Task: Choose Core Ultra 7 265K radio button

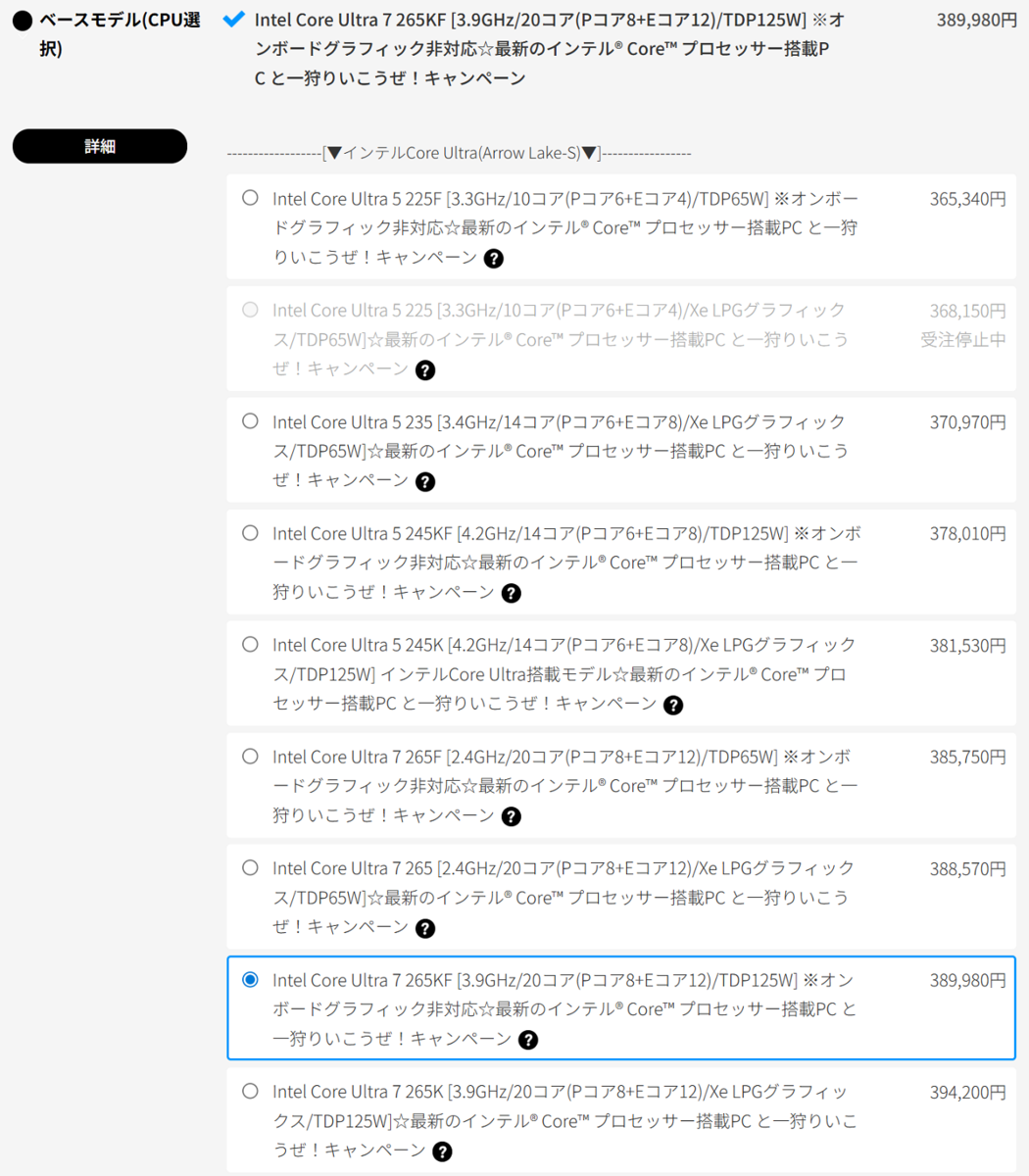Action: click(250, 1092)
